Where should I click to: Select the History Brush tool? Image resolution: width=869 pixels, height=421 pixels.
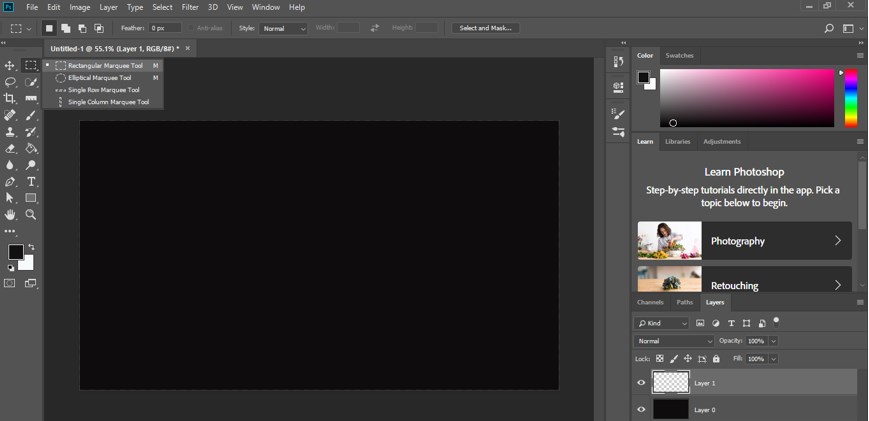click(31, 132)
